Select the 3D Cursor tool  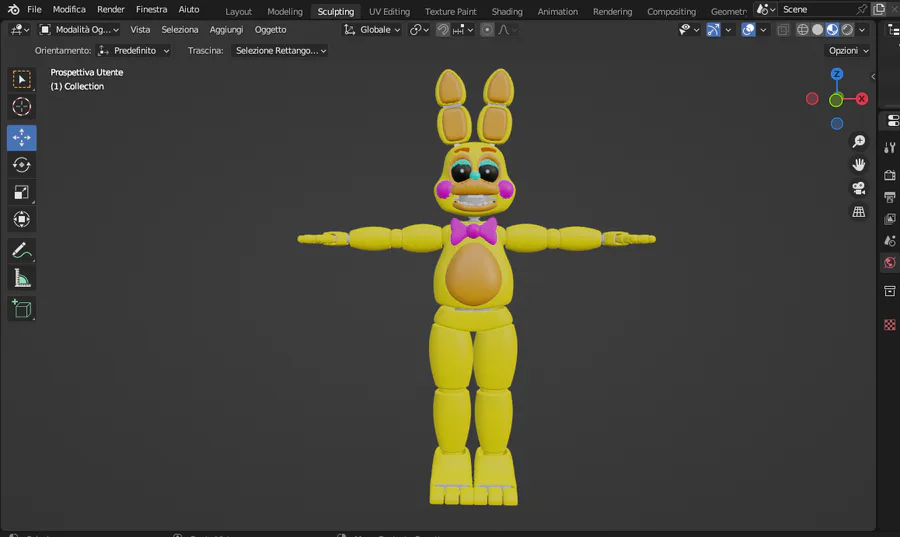coord(22,107)
